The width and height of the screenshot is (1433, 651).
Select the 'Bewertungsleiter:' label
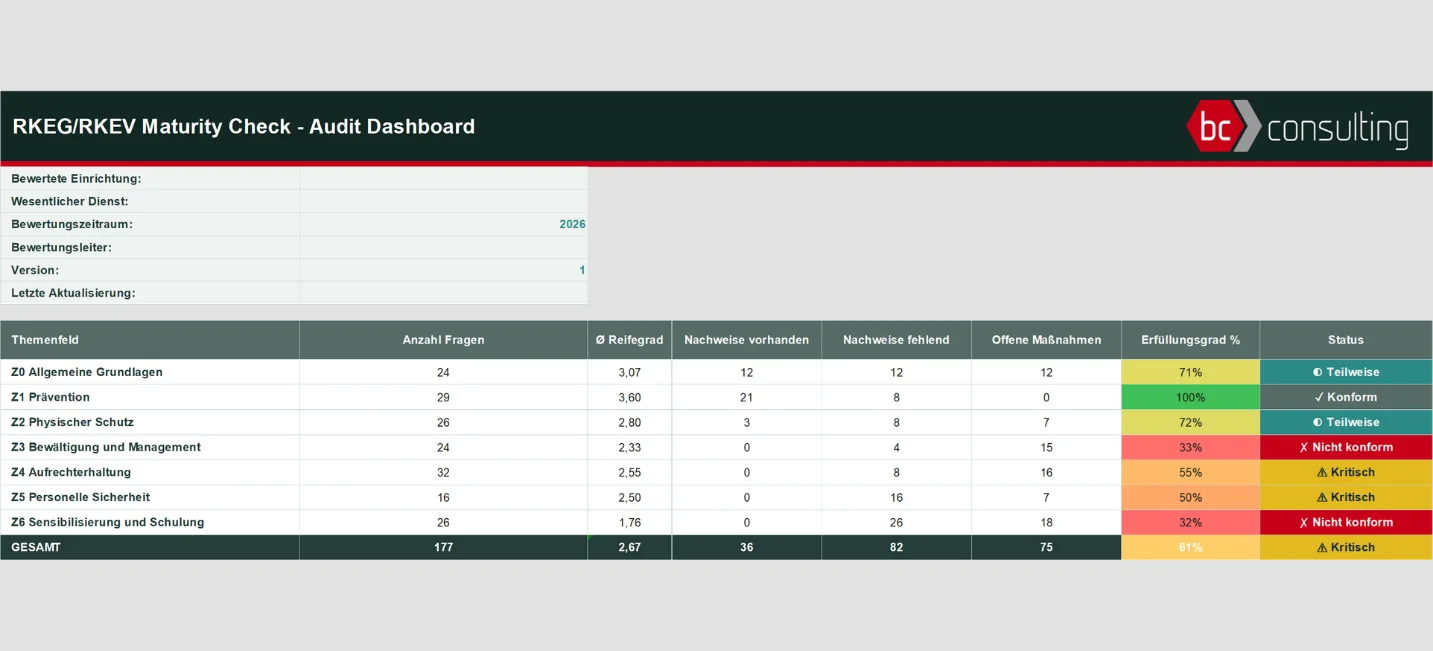61,248
